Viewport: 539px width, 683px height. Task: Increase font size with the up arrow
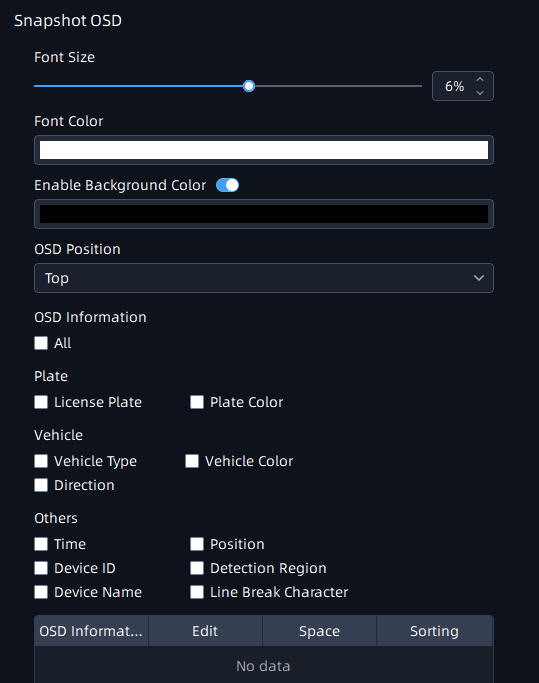coord(480,79)
